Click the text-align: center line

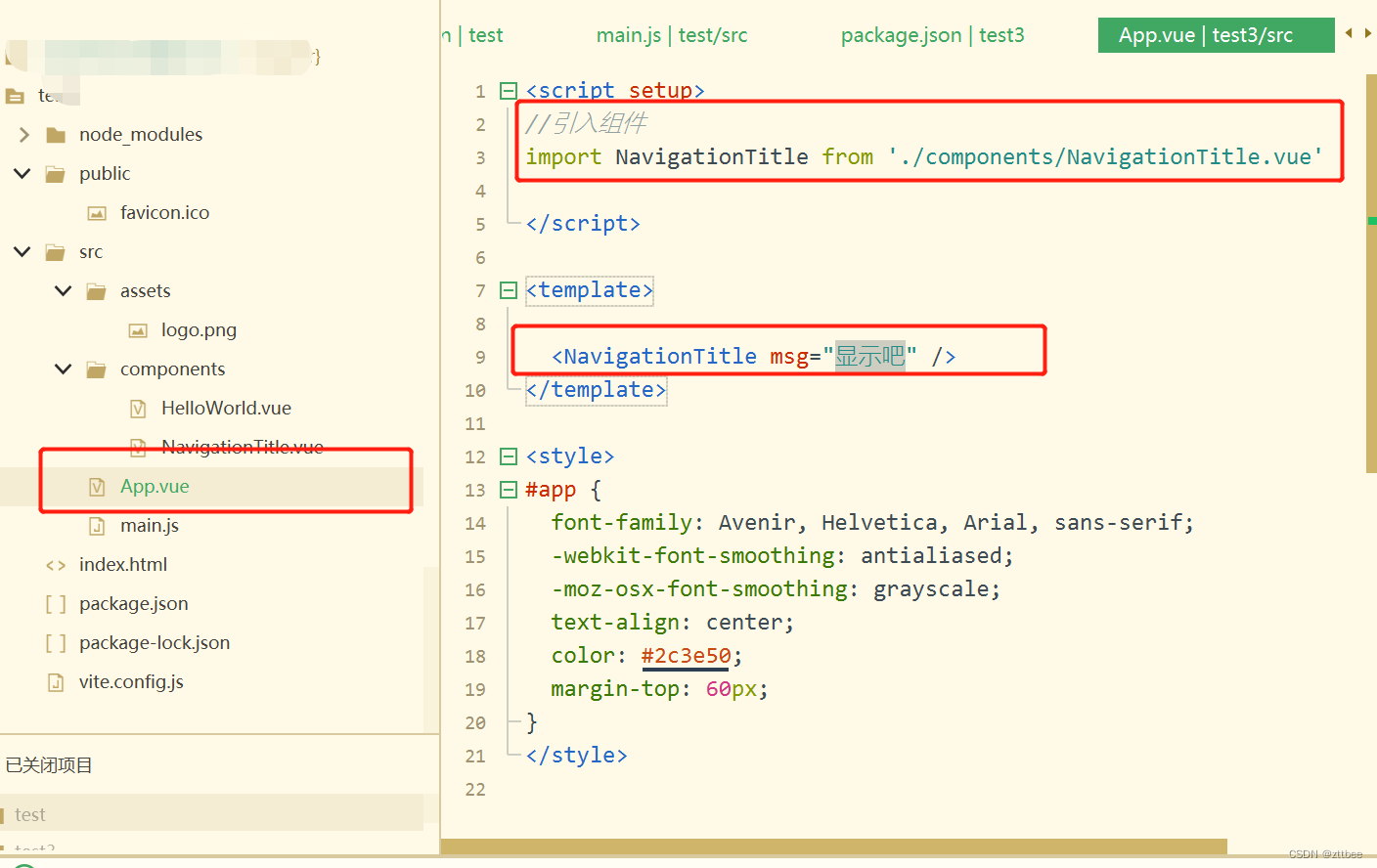tap(673, 623)
